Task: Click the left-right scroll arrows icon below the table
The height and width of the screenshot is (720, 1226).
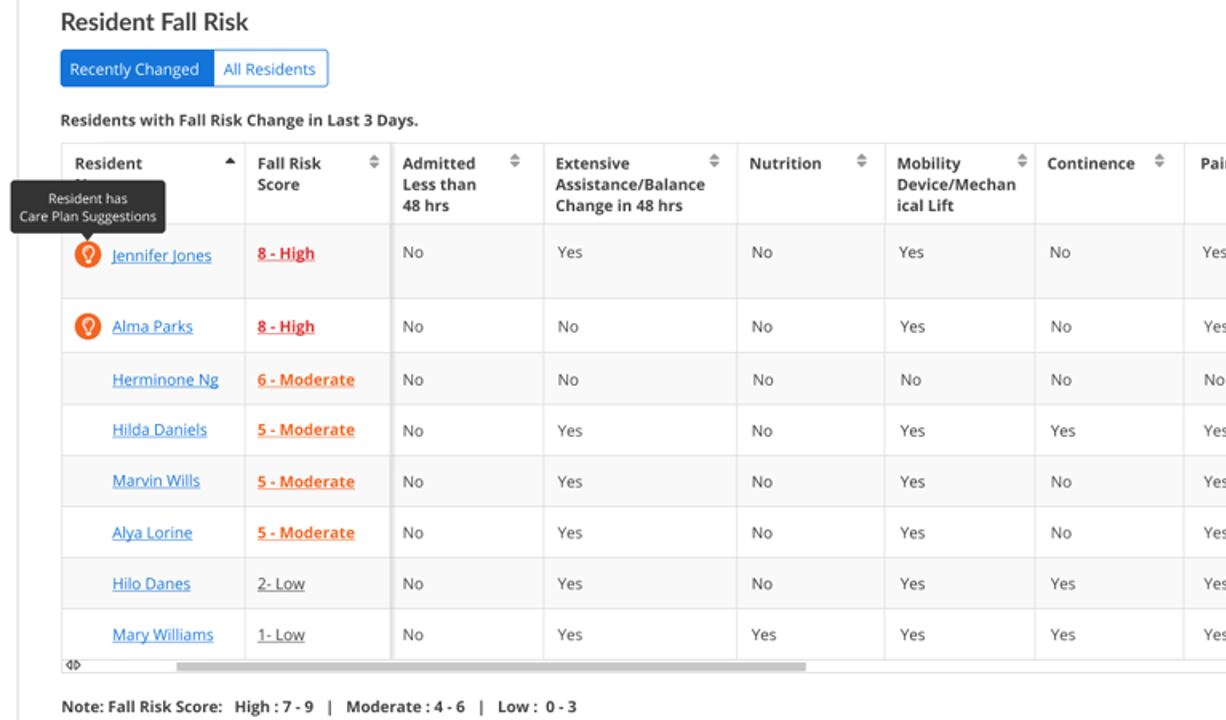Action: 72,665
